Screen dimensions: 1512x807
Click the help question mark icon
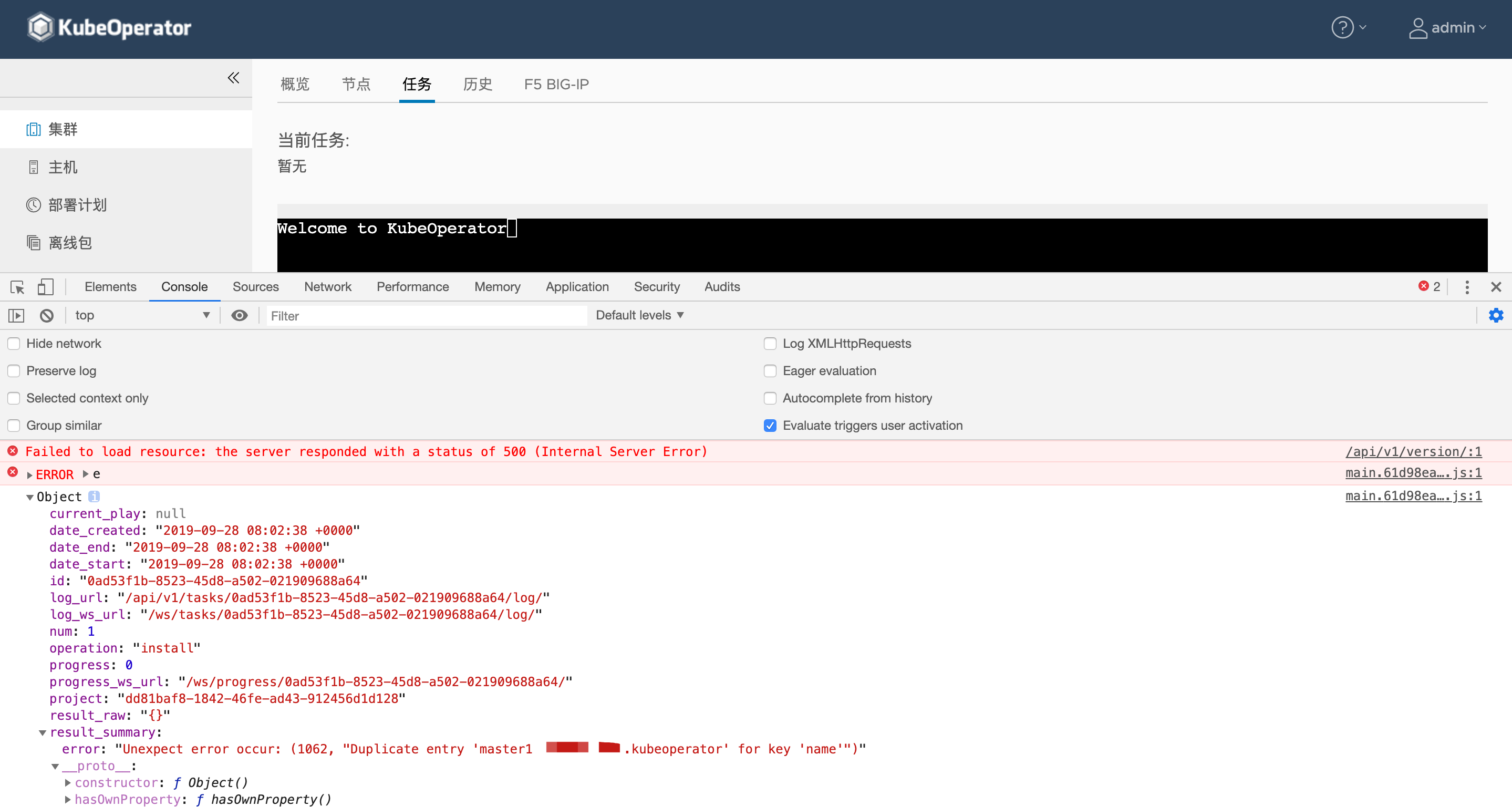pyautogui.click(x=1342, y=28)
